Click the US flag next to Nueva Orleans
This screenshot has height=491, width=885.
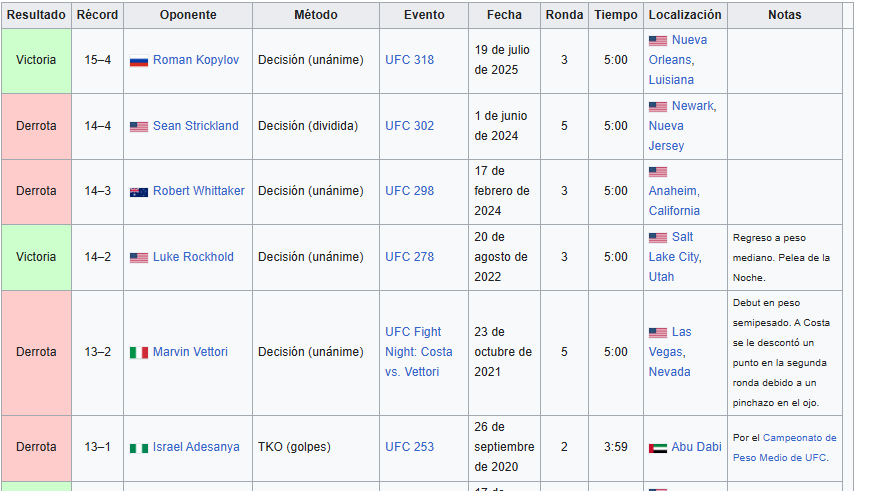tap(658, 41)
